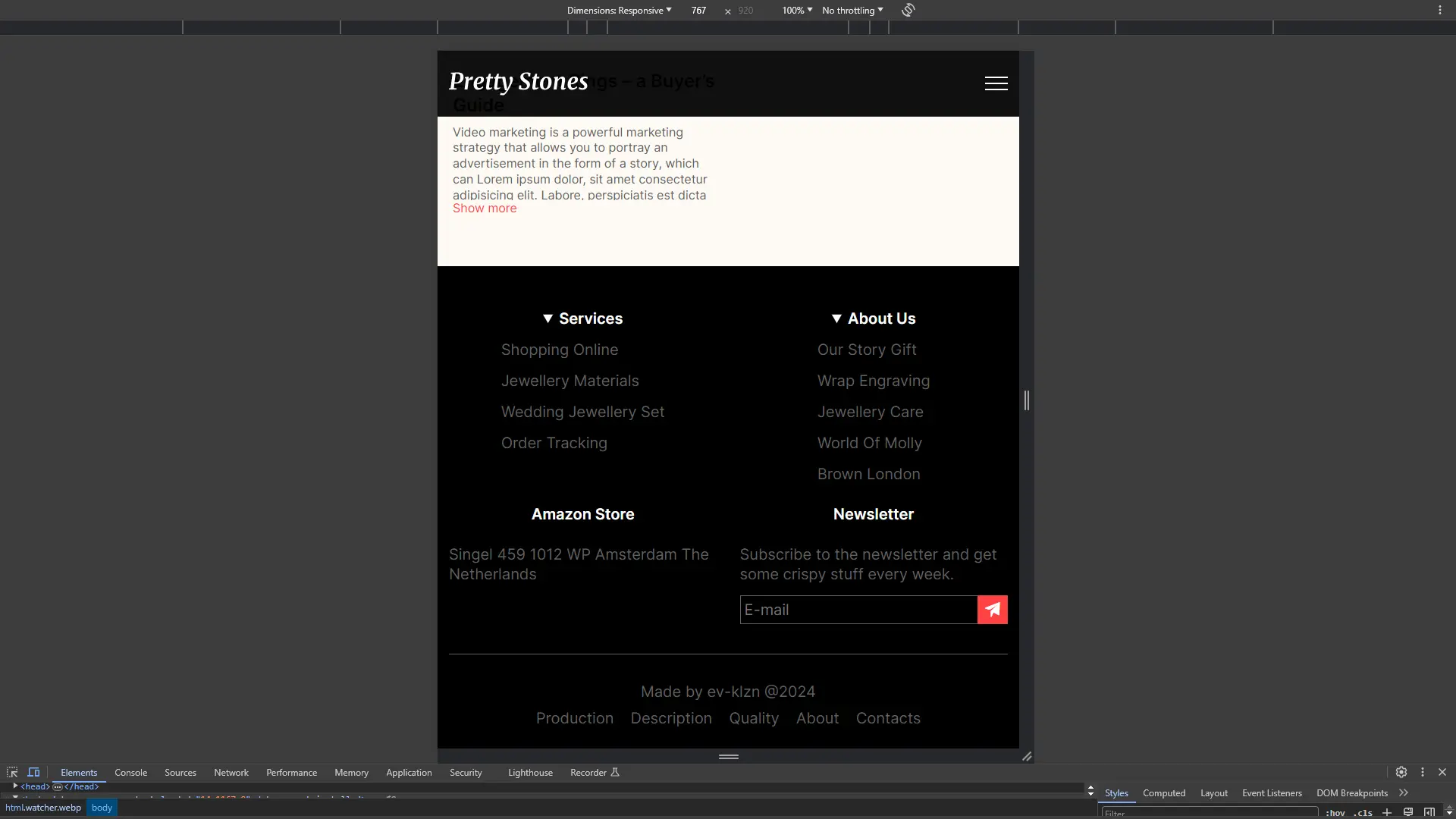Select the Styles tab
This screenshot has width=1456, height=819.
click(1116, 792)
